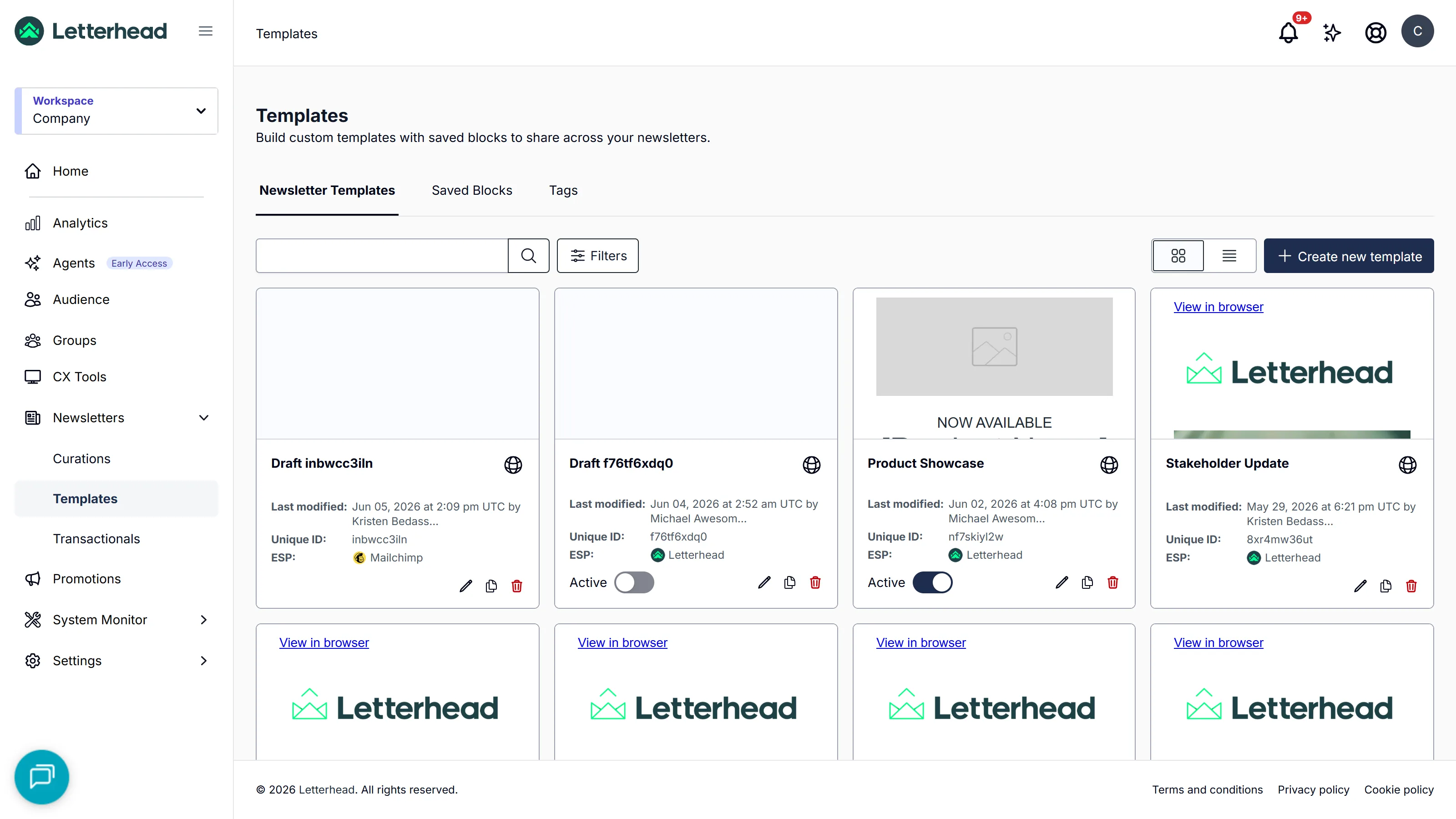
Task: Open Draft inbwcc3iln blank thumbnail
Action: [x=397, y=364]
